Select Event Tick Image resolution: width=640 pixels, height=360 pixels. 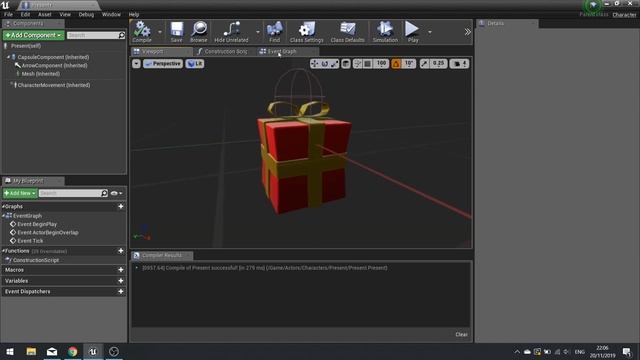coord(30,241)
